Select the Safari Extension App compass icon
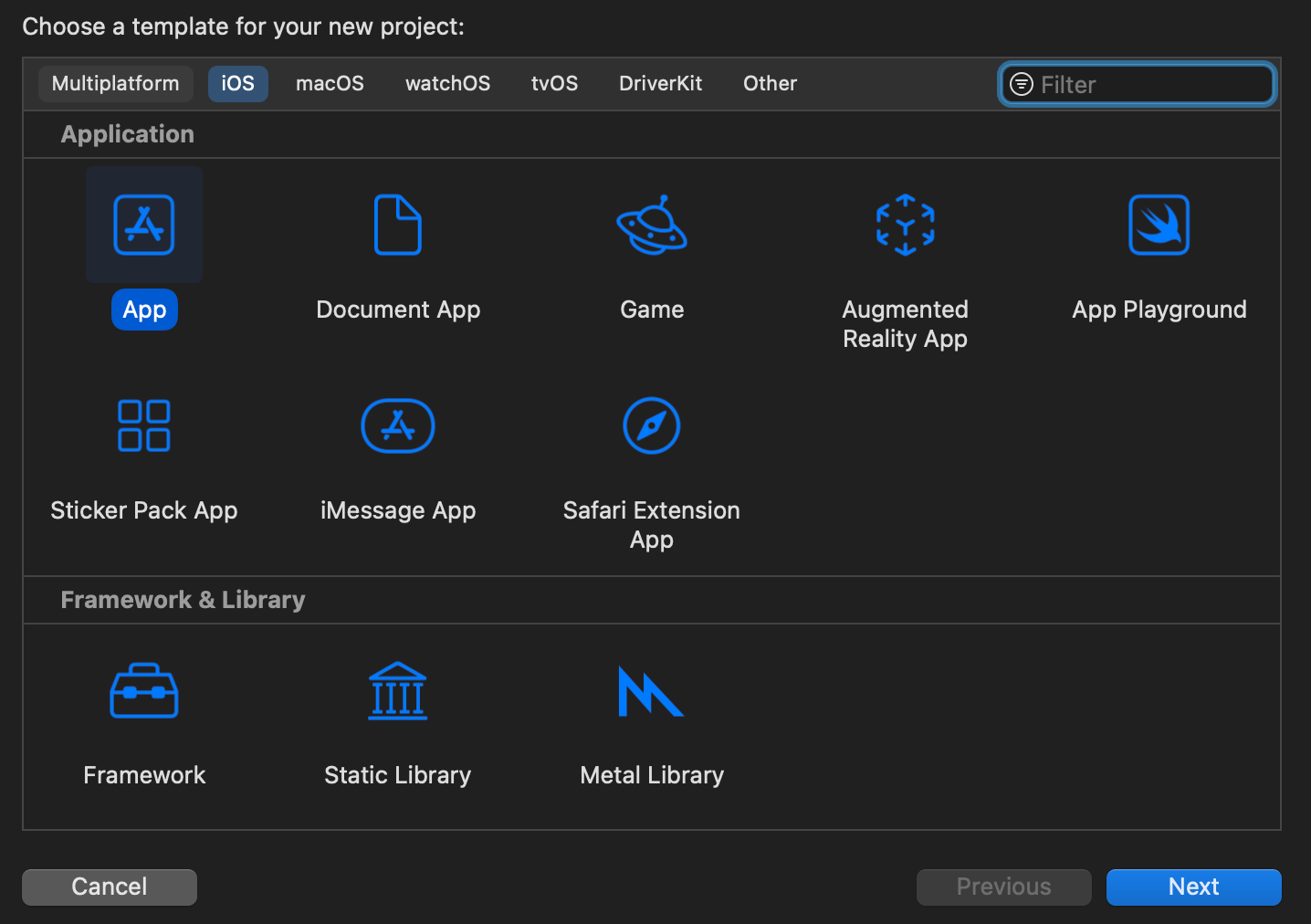This screenshot has width=1311, height=924. point(652,425)
